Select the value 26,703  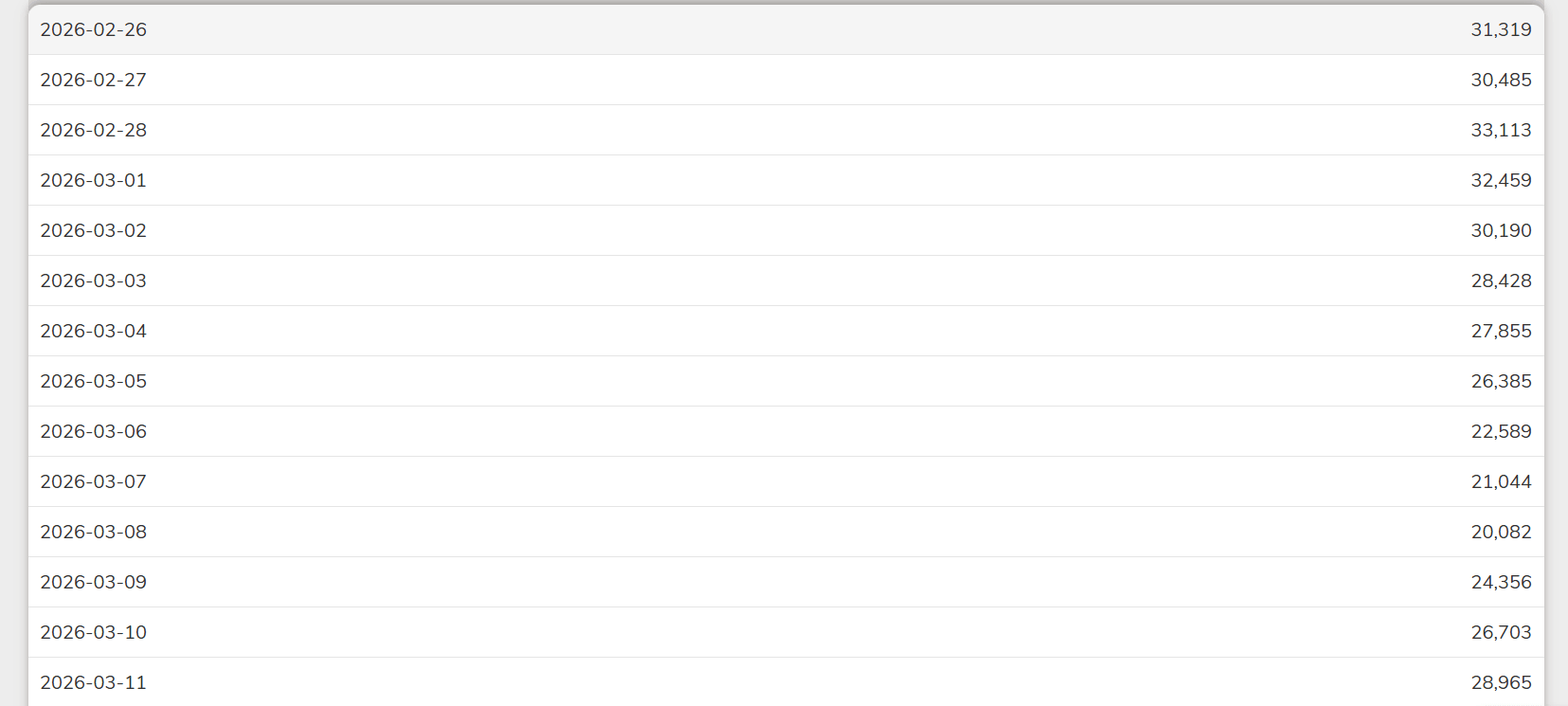(x=1501, y=632)
